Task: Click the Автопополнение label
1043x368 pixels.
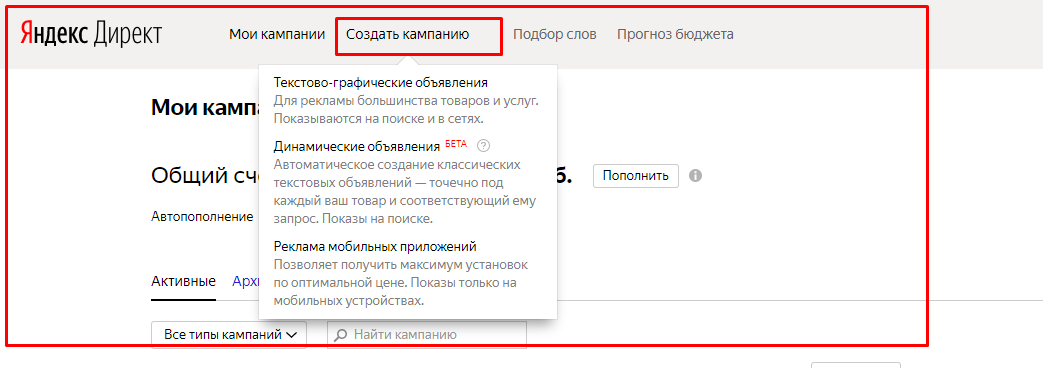Action: [202, 216]
